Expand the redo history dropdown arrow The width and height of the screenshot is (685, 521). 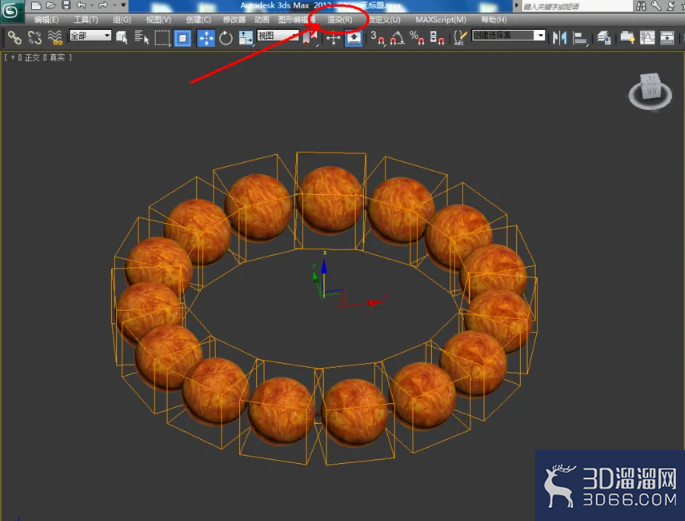114,6
